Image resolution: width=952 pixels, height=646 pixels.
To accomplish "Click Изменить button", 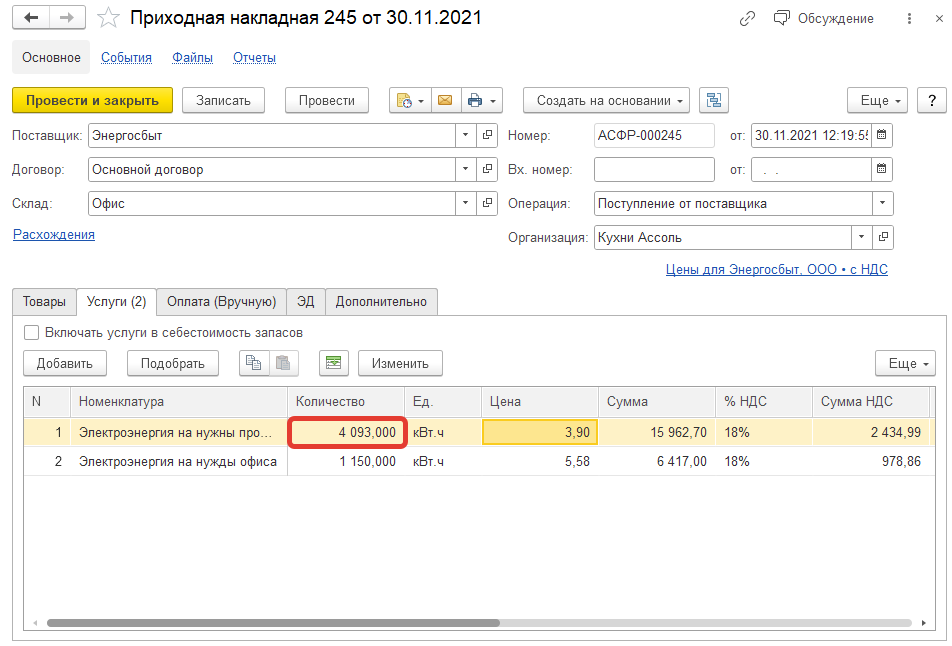I will click(x=400, y=363).
